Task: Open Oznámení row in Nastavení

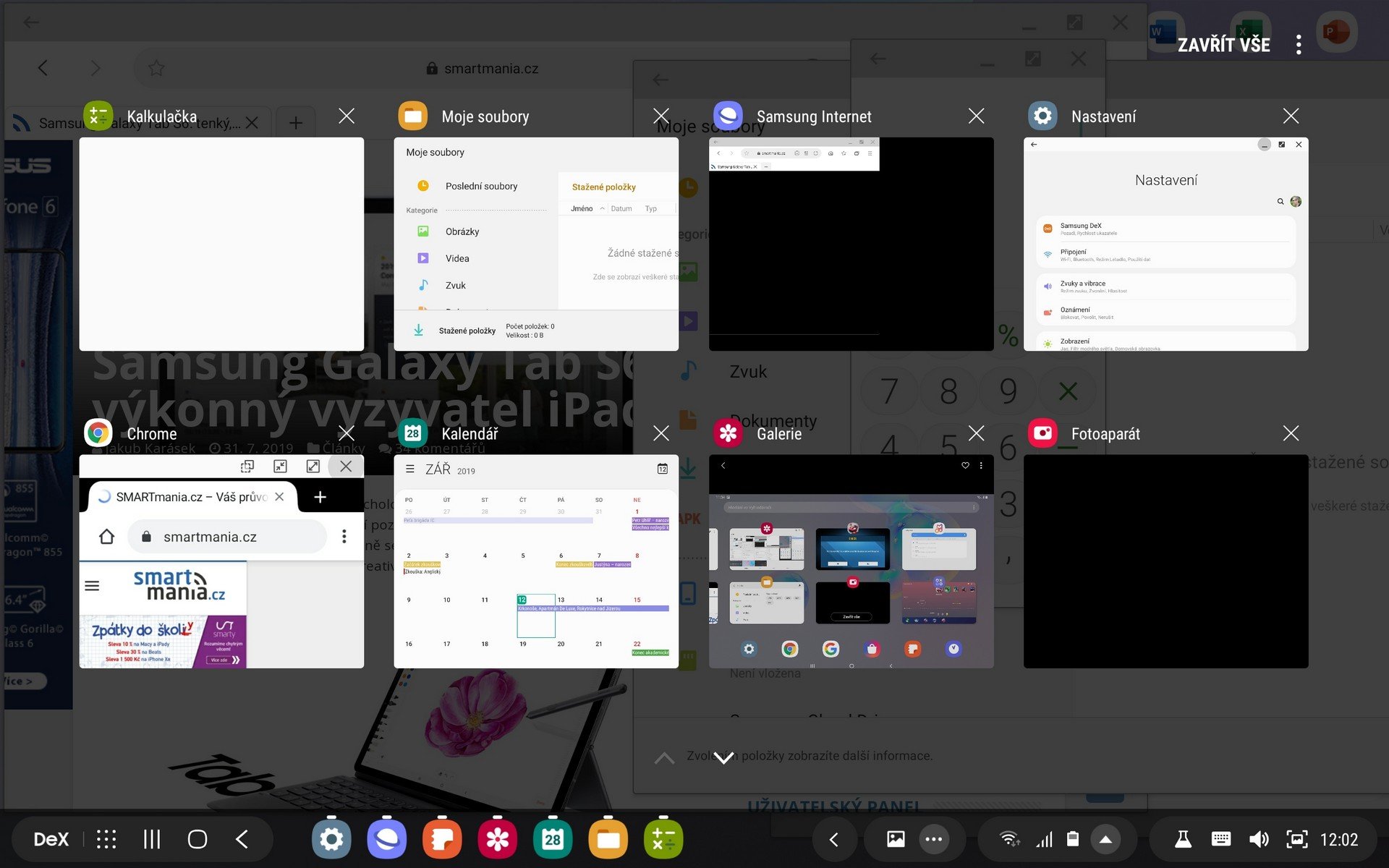Action: point(1166,312)
